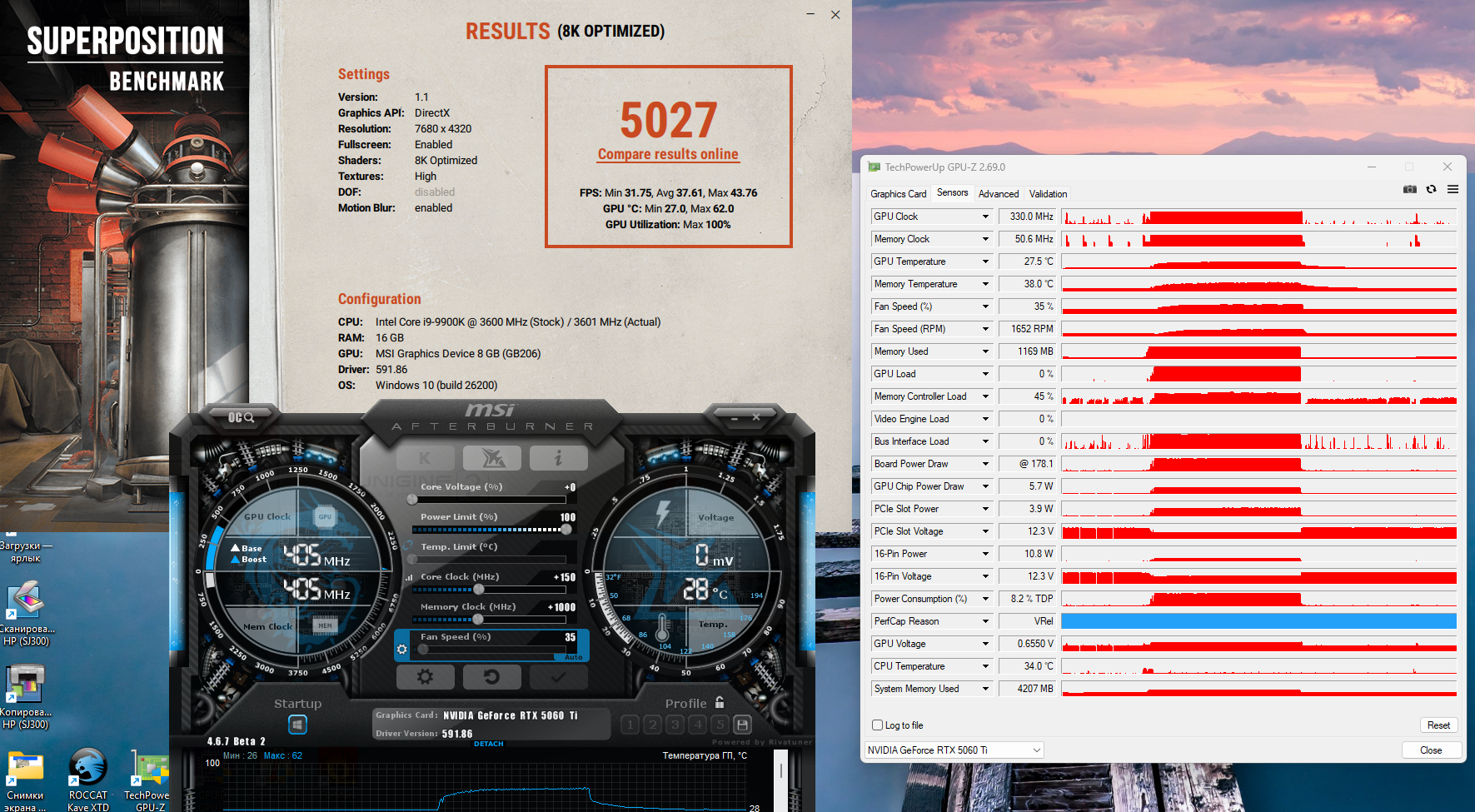The image size is (1475, 812).
Task: Toggle the power and temp limit link
Action: 409,546
